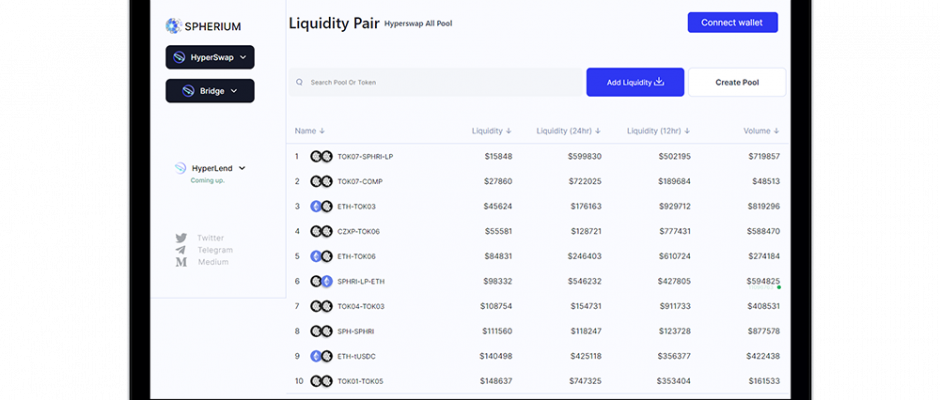940x400 pixels.
Task: Sort by Liquidity (24hr) column header
Action: point(568,131)
